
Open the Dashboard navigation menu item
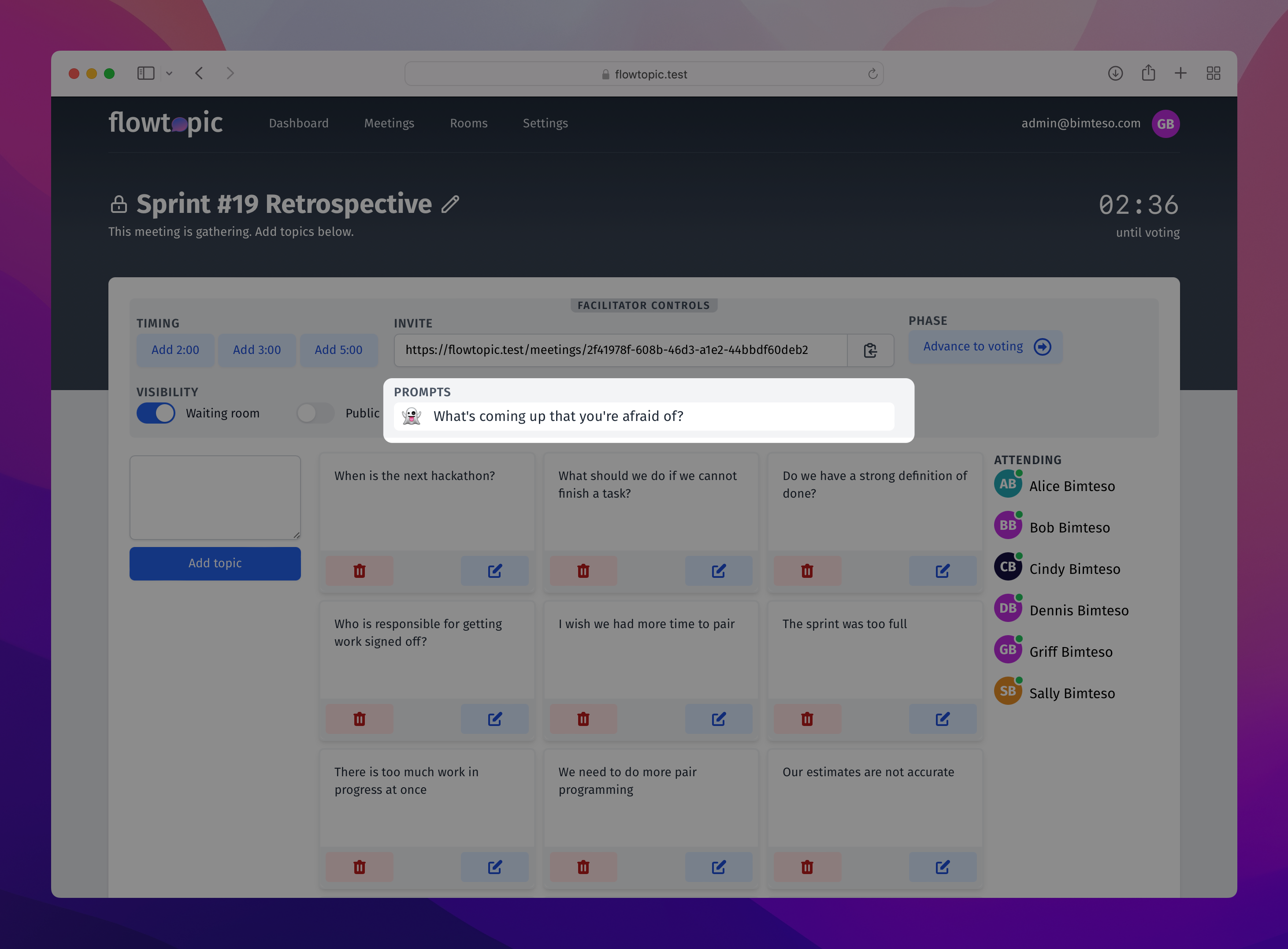298,123
